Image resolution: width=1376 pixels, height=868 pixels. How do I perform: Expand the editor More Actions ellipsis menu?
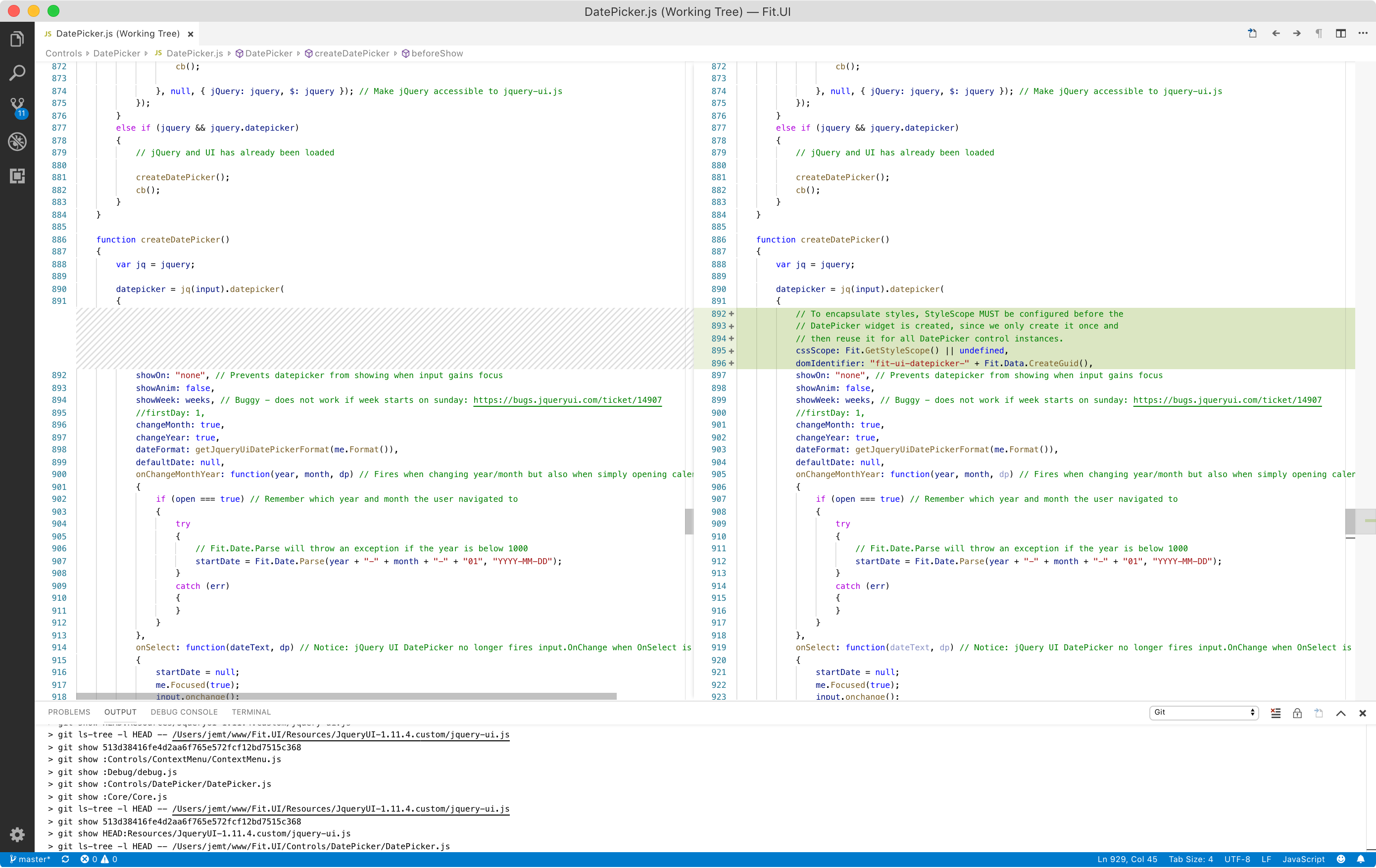click(x=1363, y=34)
